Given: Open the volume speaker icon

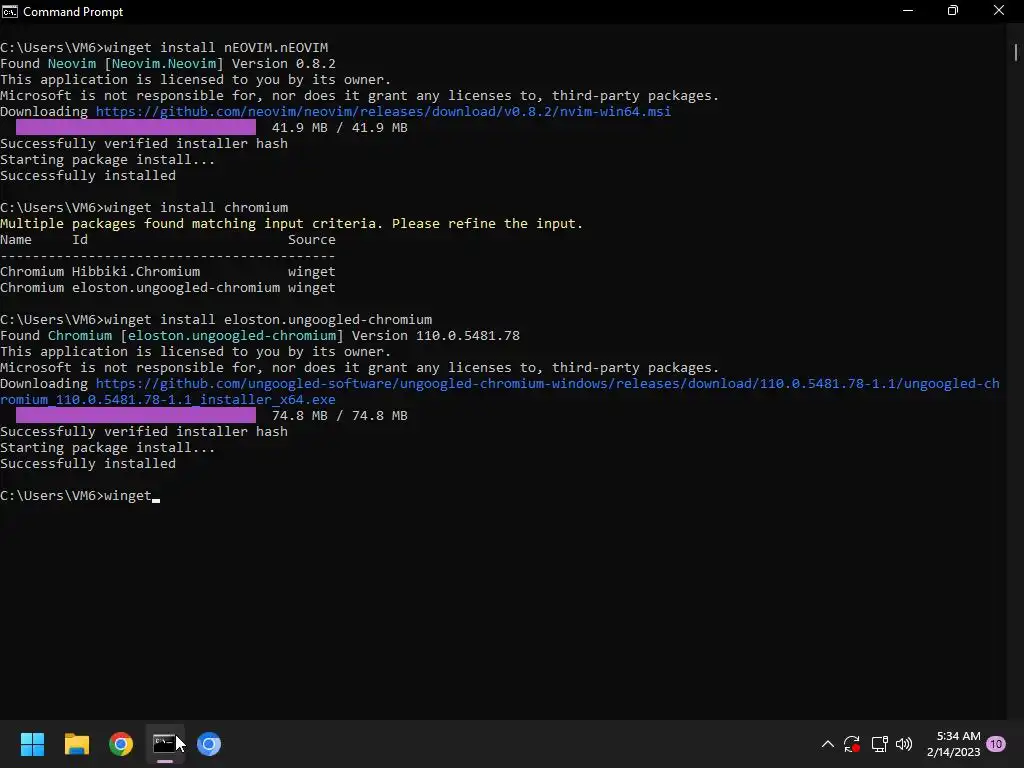Looking at the screenshot, I should [904, 744].
